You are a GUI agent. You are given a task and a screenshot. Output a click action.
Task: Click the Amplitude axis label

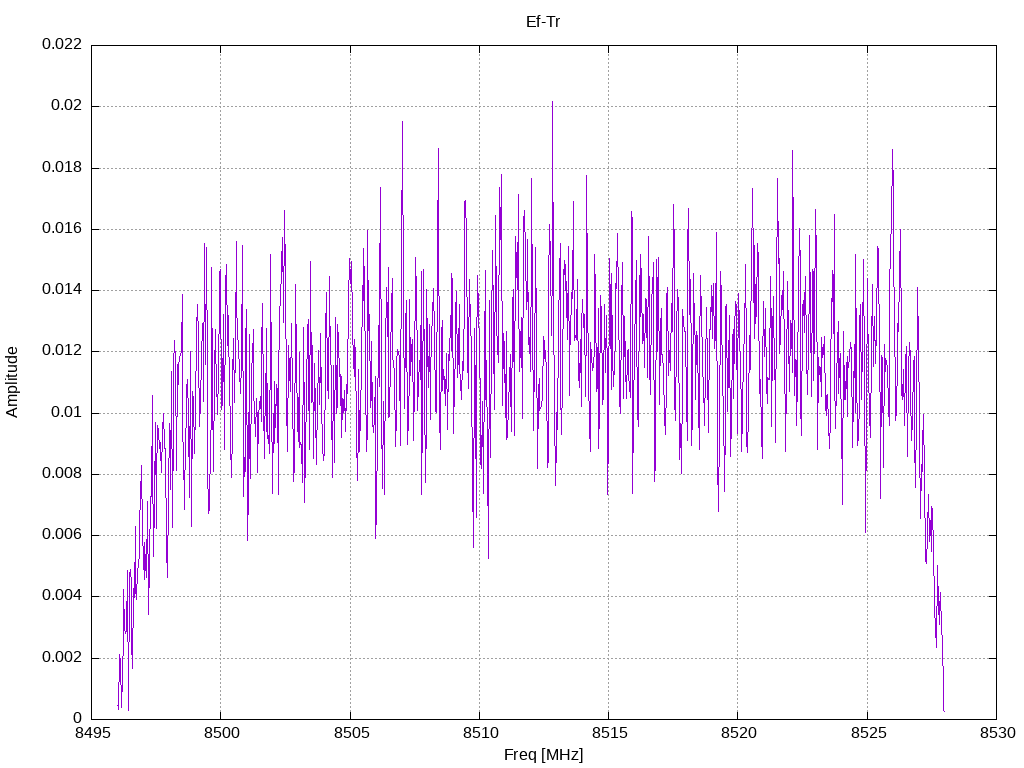tap(12, 382)
